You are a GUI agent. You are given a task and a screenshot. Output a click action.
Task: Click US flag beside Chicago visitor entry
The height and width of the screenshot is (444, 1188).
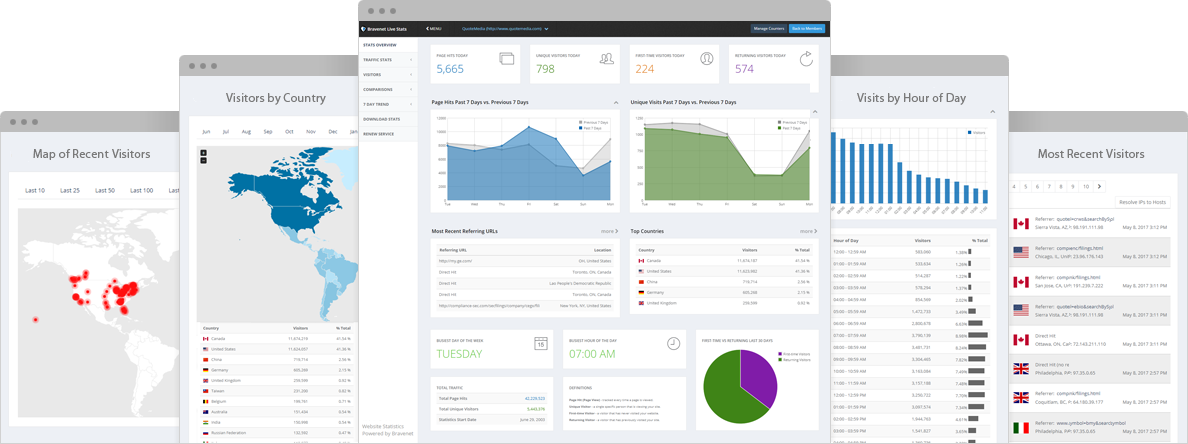tap(1021, 252)
